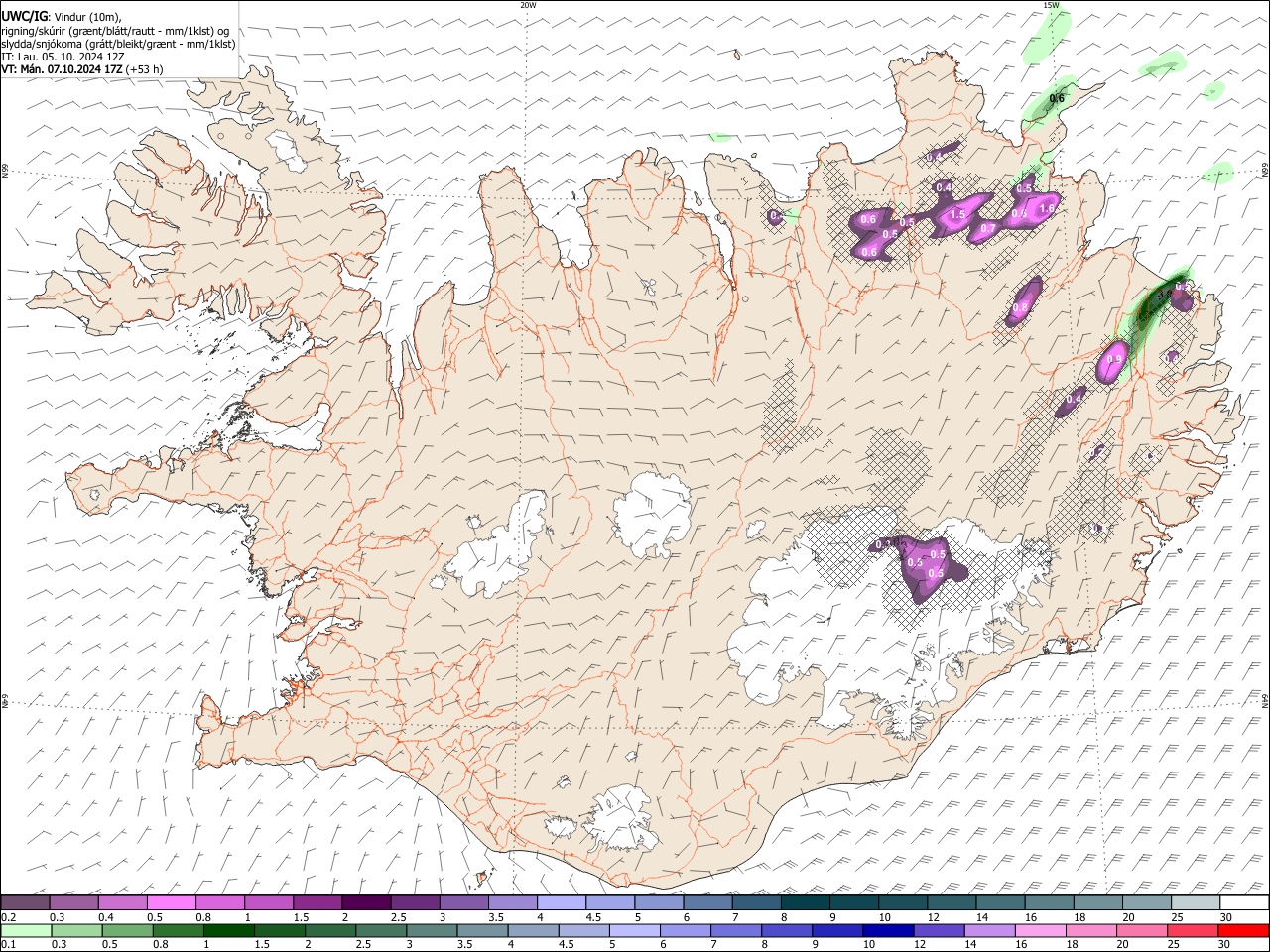Viewport: 1270px width, 952px height.
Task: Click the darkest purple 1.5–2 snow legend swatch
Action: tap(365, 903)
